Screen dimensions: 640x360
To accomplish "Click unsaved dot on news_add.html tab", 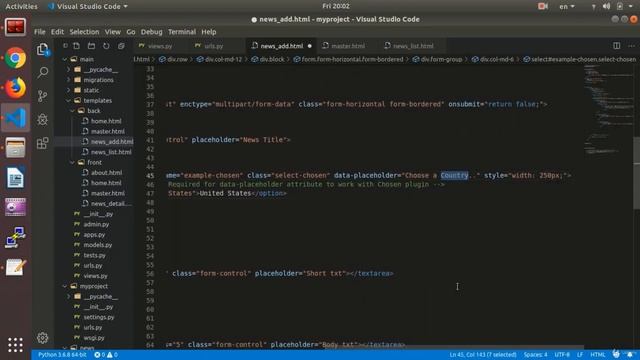I will (310, 46).
